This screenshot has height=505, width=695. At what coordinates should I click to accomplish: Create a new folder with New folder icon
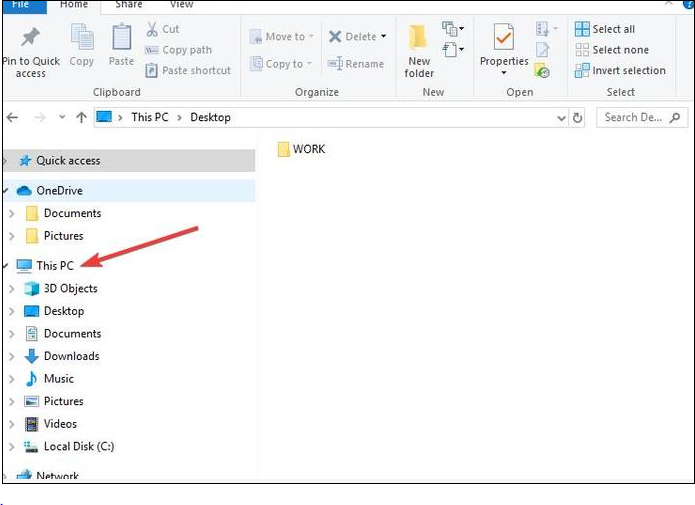pyautogui.click(x=419, y=40)
